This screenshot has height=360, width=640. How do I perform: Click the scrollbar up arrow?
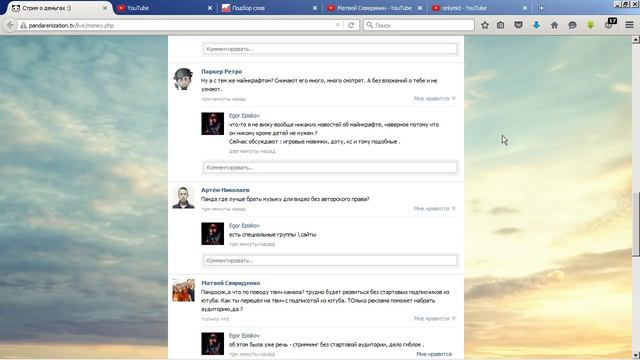(x=636, y=40)
